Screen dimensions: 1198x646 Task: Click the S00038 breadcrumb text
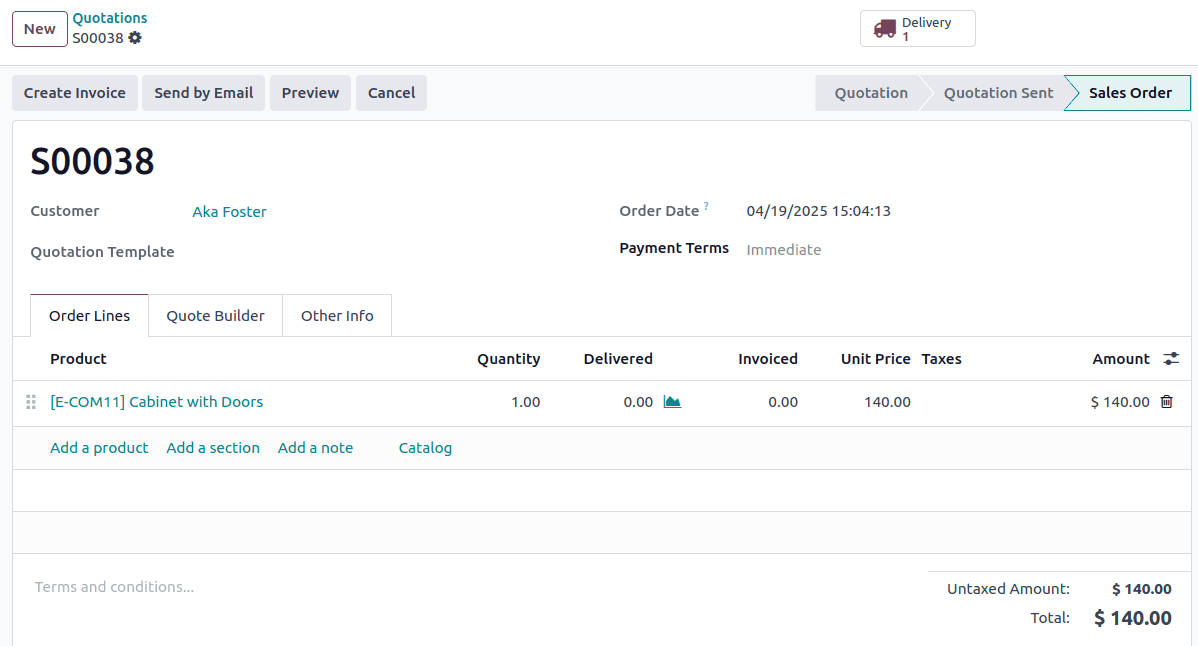coord(98,38)
